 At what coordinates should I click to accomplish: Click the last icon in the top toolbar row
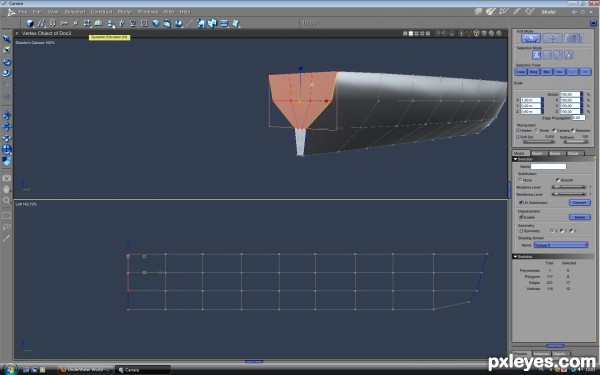point(236,23)
